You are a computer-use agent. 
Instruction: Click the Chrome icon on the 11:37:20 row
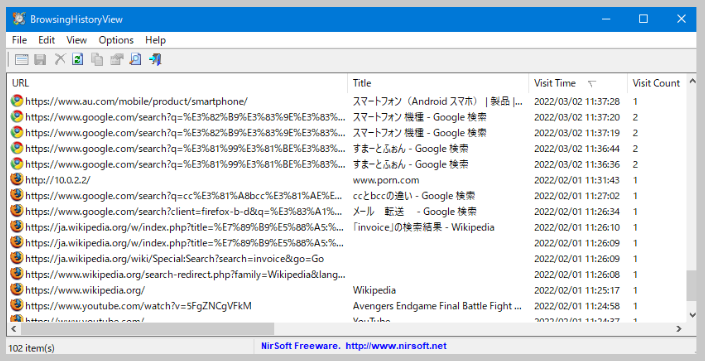pyautogui.click(x=17, y=116)
